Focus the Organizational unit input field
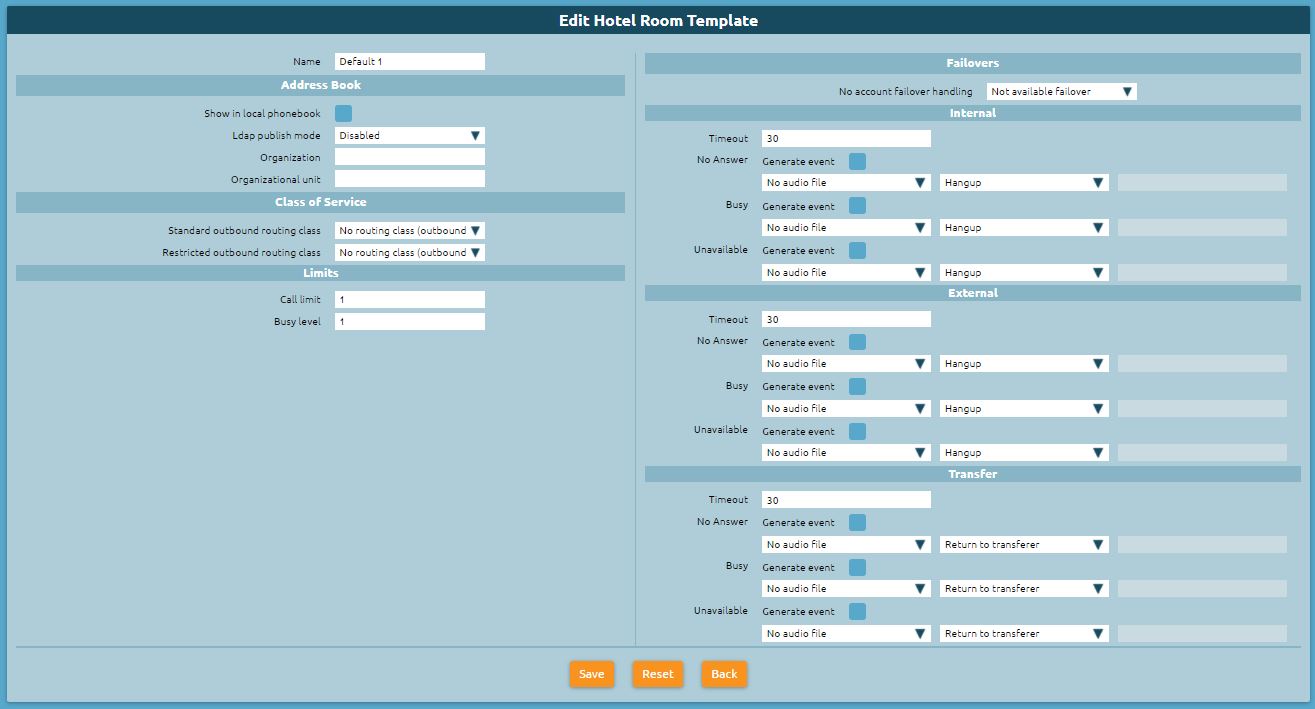Viewport: 1315px width, 709px height. tap(410, 179)
